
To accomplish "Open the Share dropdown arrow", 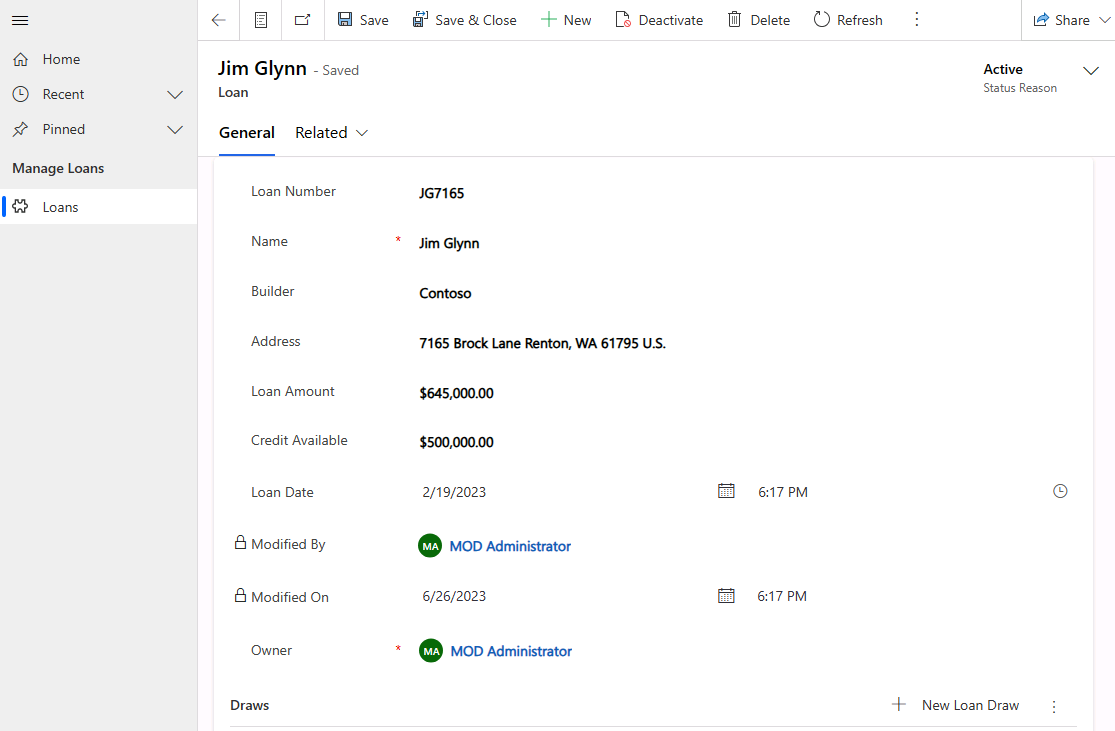I will coord(1106,19).
